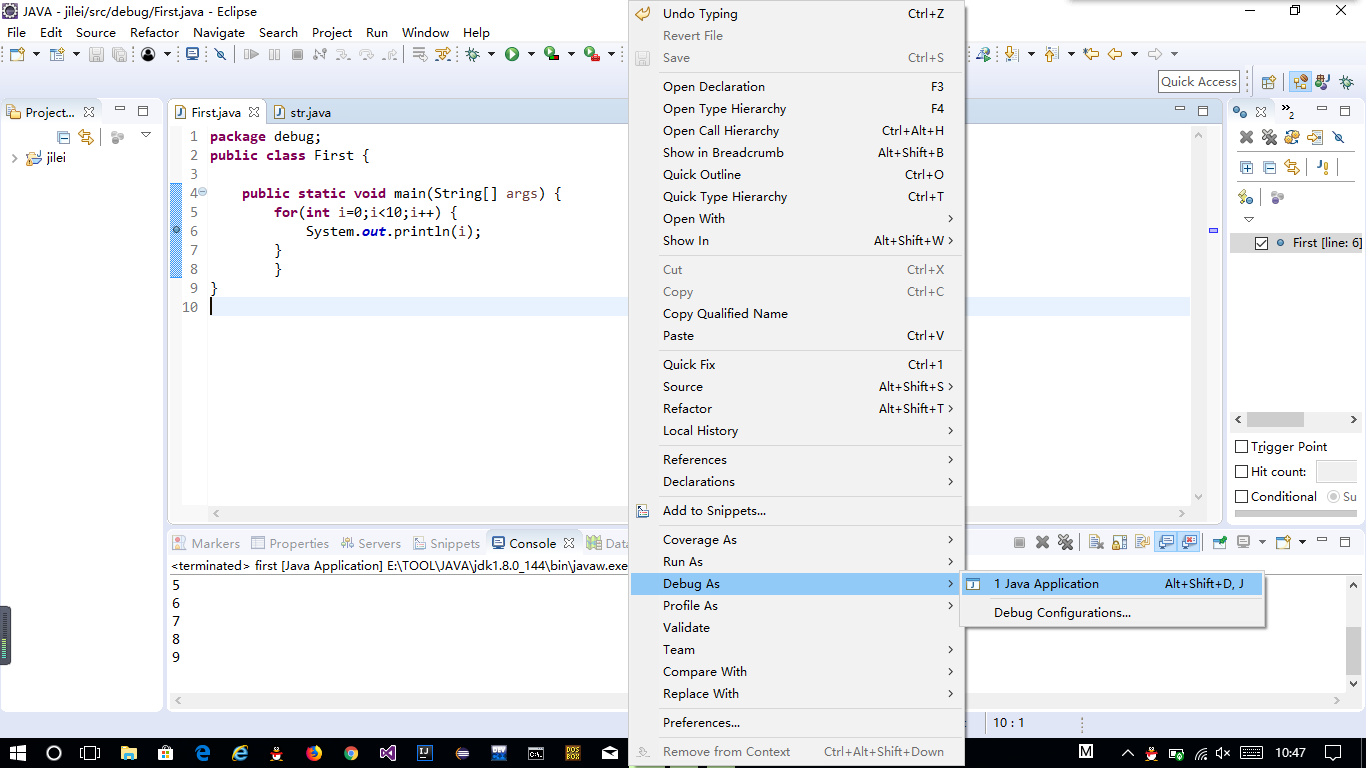Tick the Conditional checkbox

[1242, 496]
